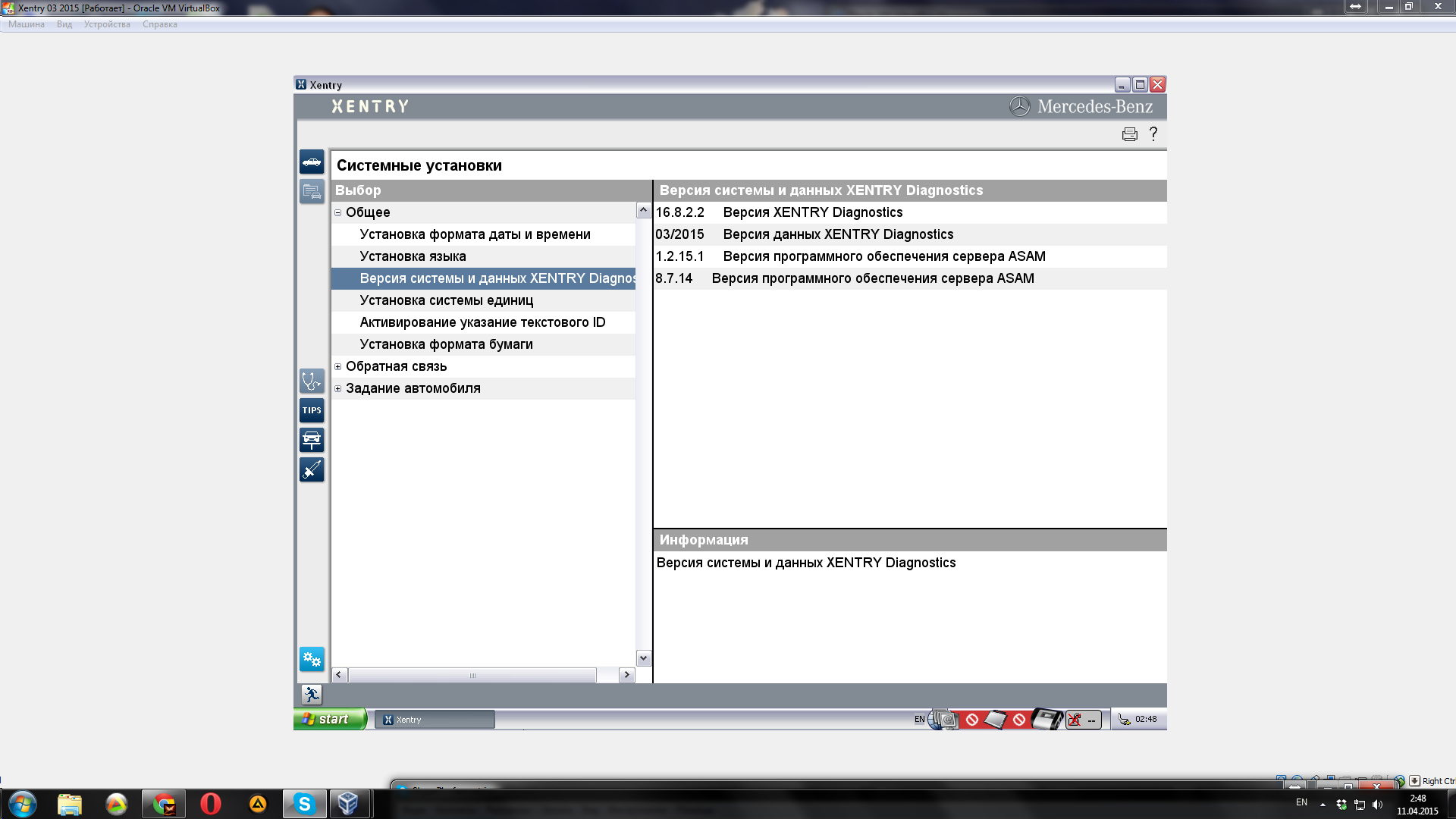
Task: Print the page with printer icon
Action: tap(1130, 134)
